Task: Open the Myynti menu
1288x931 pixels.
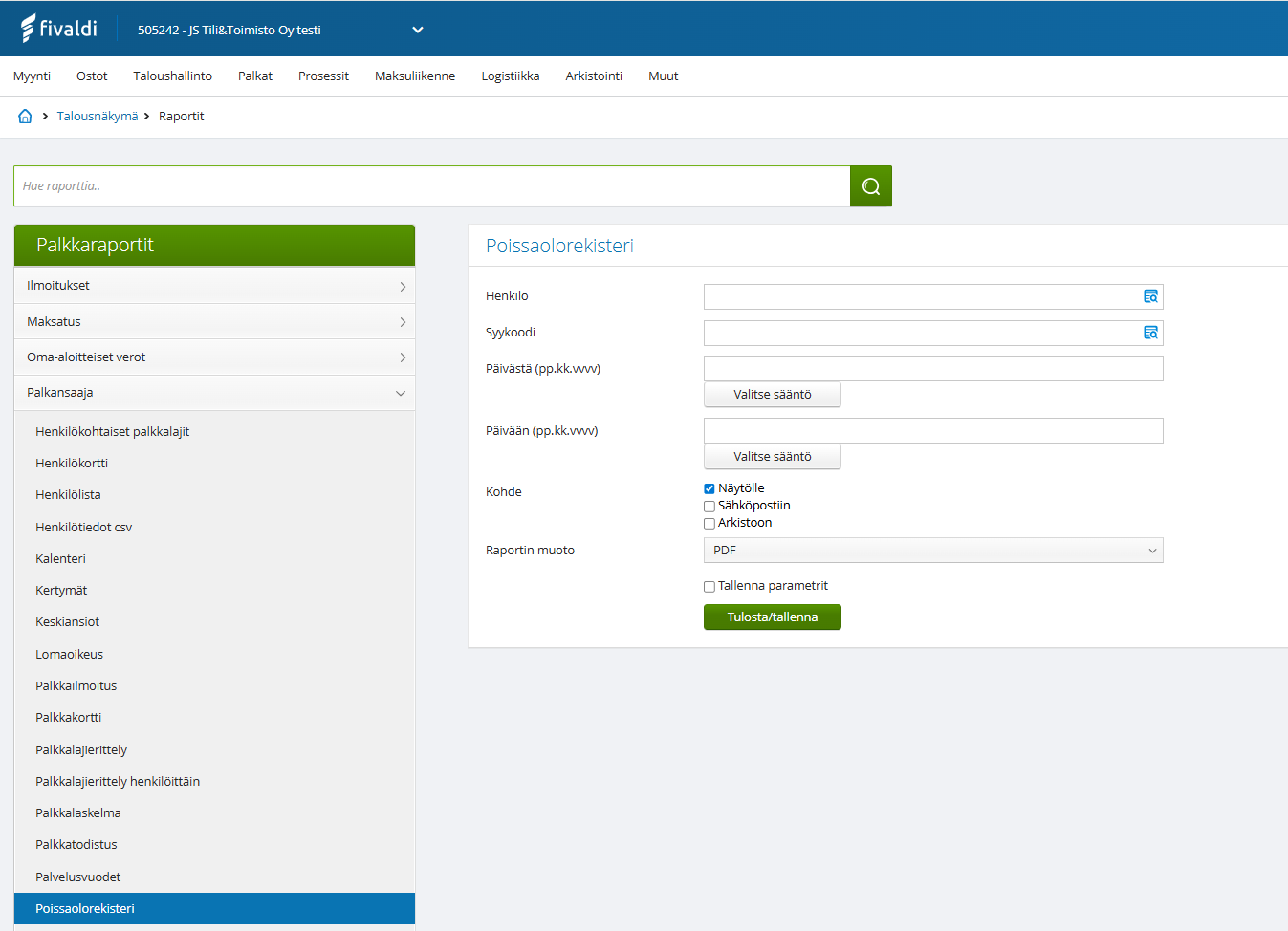Action: point(32,76)
